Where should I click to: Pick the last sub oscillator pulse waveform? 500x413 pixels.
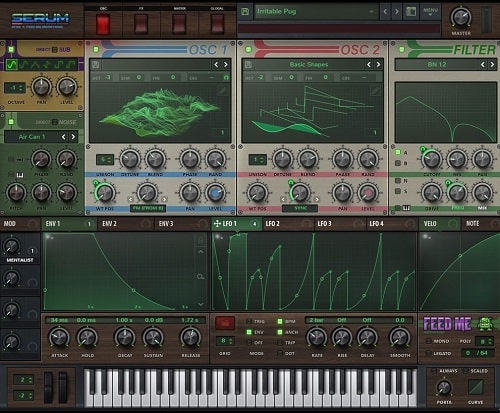[x=71, y=64]
